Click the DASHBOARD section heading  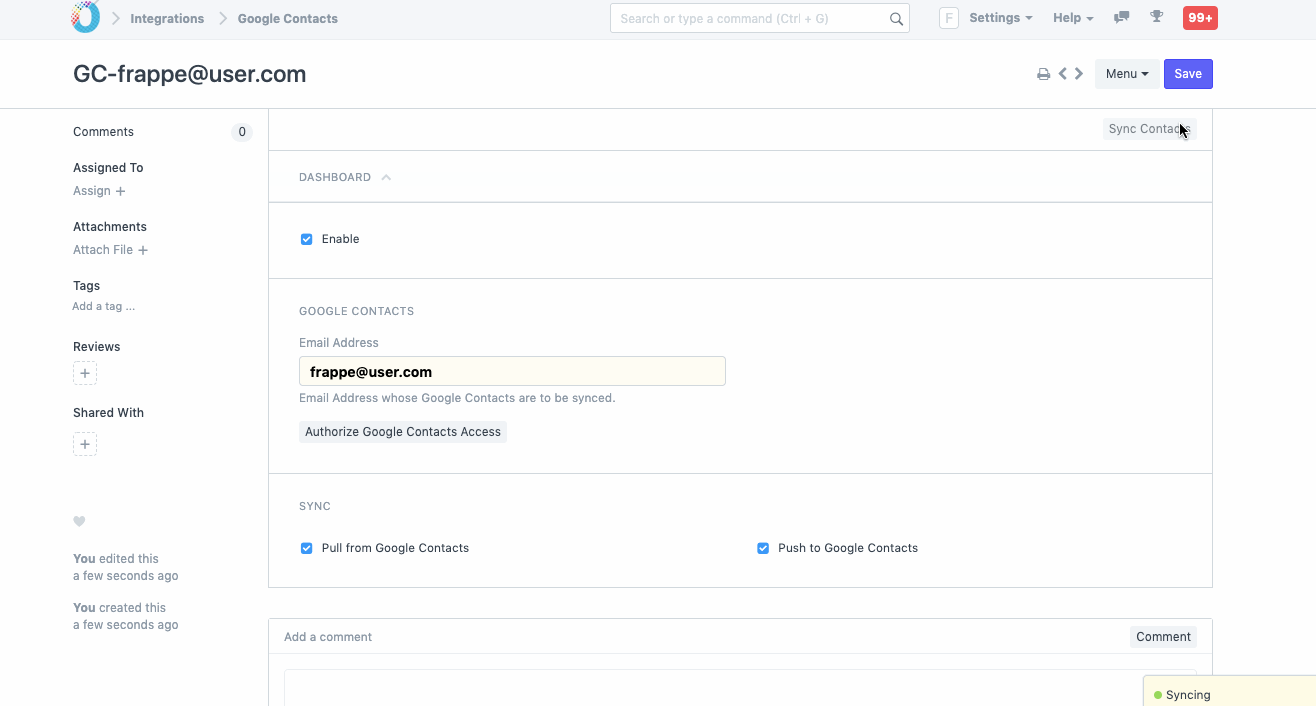tap(335, 177)
